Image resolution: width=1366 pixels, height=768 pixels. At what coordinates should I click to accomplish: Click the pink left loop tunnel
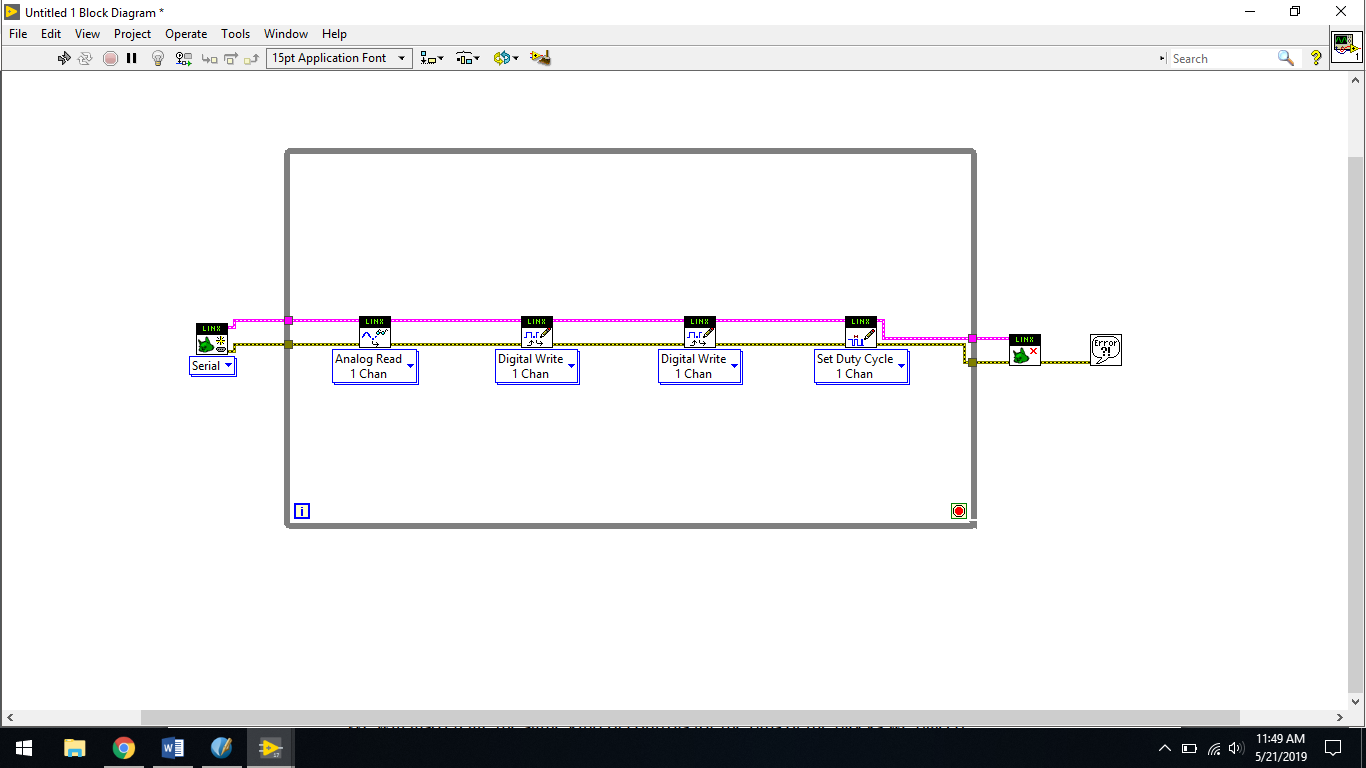coord(288,320)
